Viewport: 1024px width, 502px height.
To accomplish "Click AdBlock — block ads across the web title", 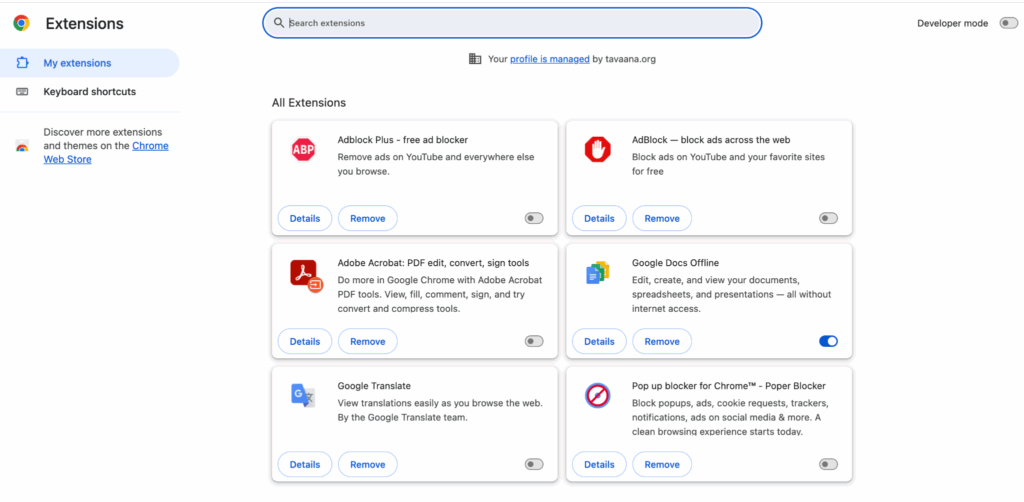I will click(711, 140).
